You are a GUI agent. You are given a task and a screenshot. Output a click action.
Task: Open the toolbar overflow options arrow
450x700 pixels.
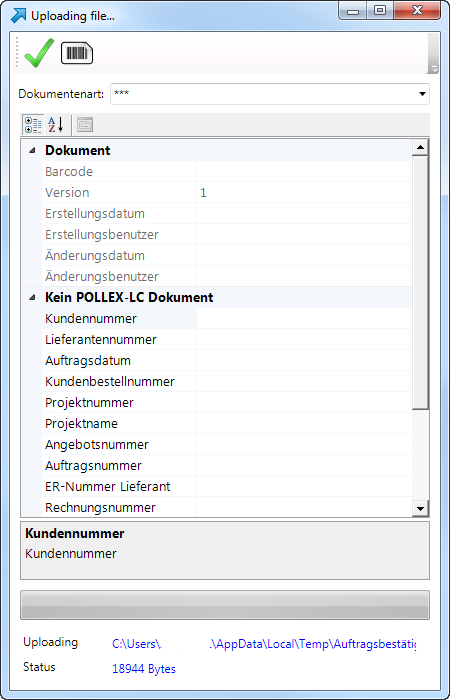(x=433, y=68)
